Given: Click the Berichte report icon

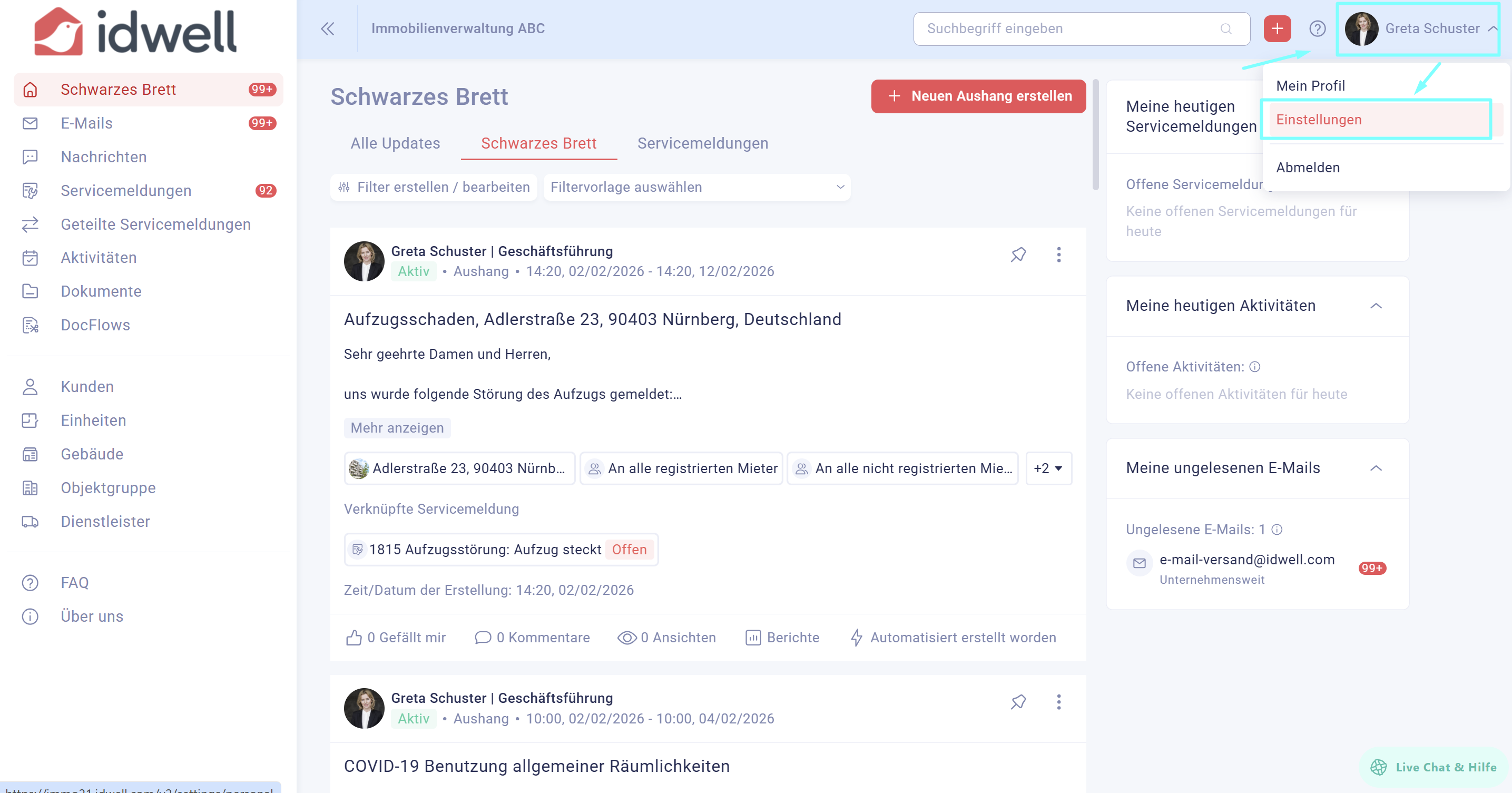Looking at the screenshot, I should (x=753, y=638).
